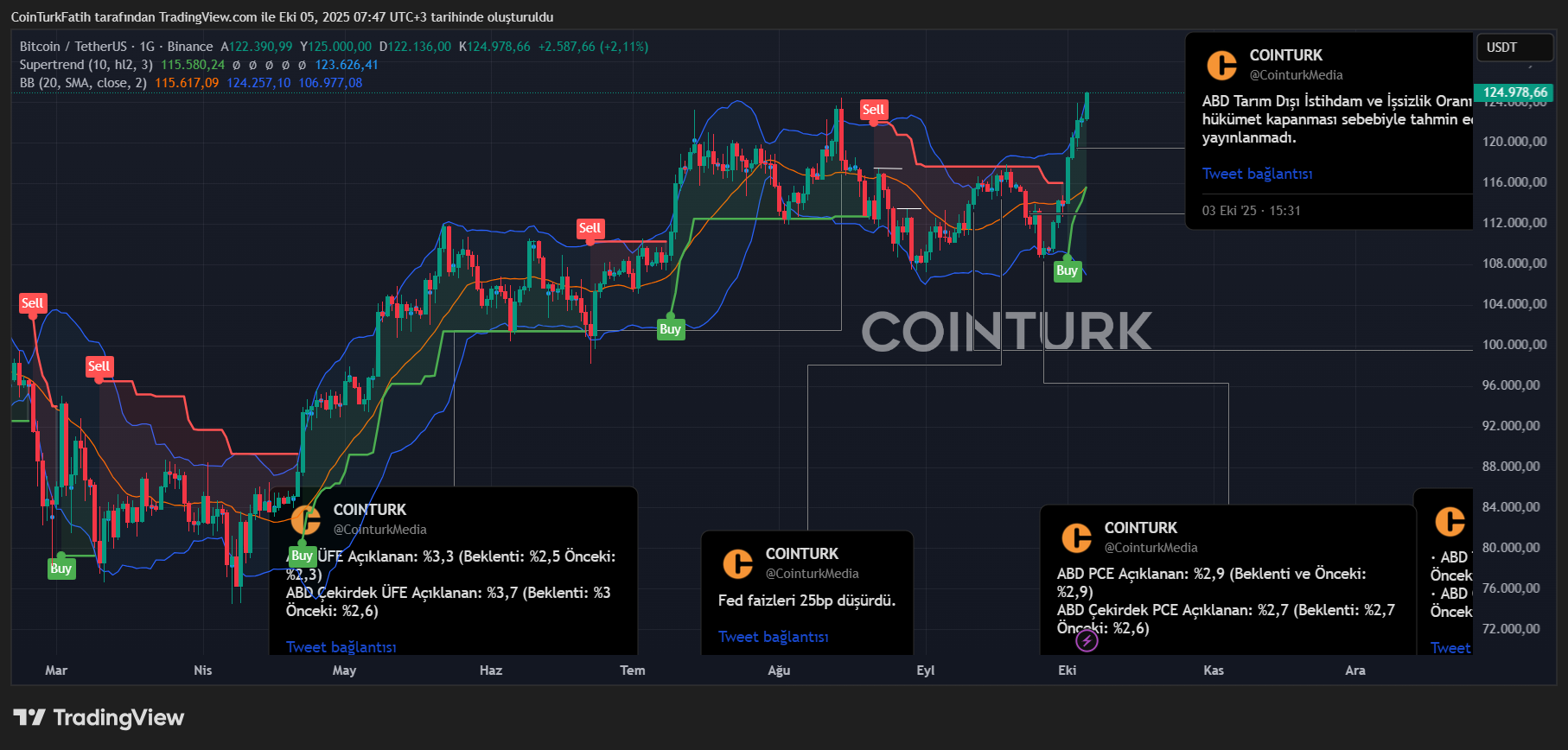Click the close price K124.978,66 in the legend
The height and width of the screenshot is (750, 1568).
(x=494, y=47)
